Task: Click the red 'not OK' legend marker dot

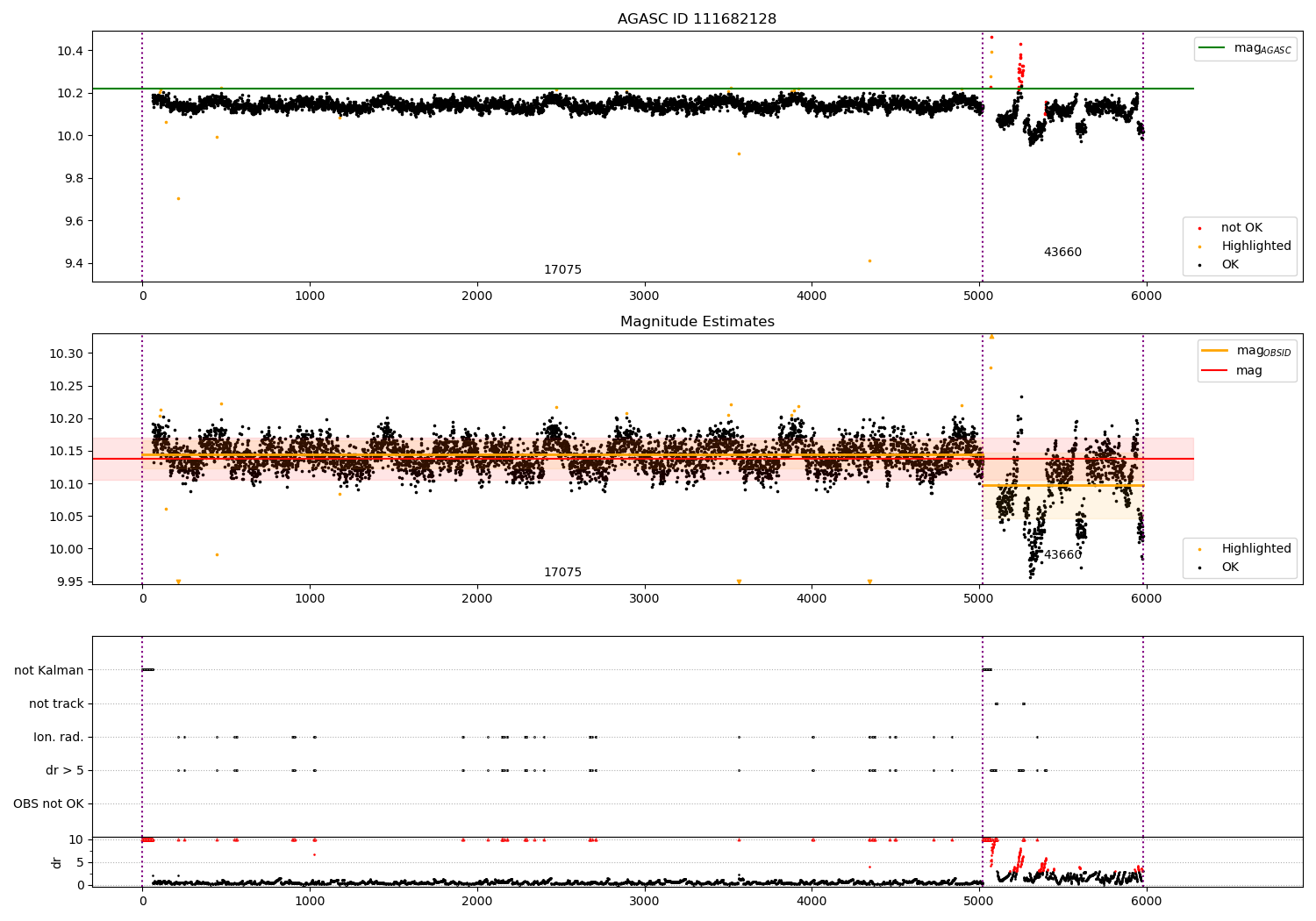Action: tap(1199, 228)
